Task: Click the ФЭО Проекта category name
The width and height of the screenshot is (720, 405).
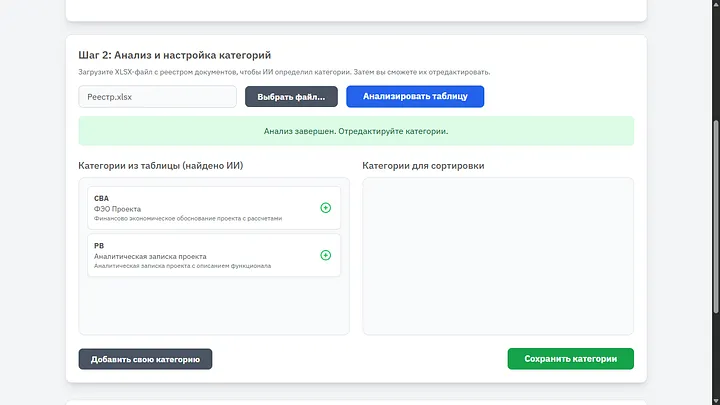Action: [117, 209]
